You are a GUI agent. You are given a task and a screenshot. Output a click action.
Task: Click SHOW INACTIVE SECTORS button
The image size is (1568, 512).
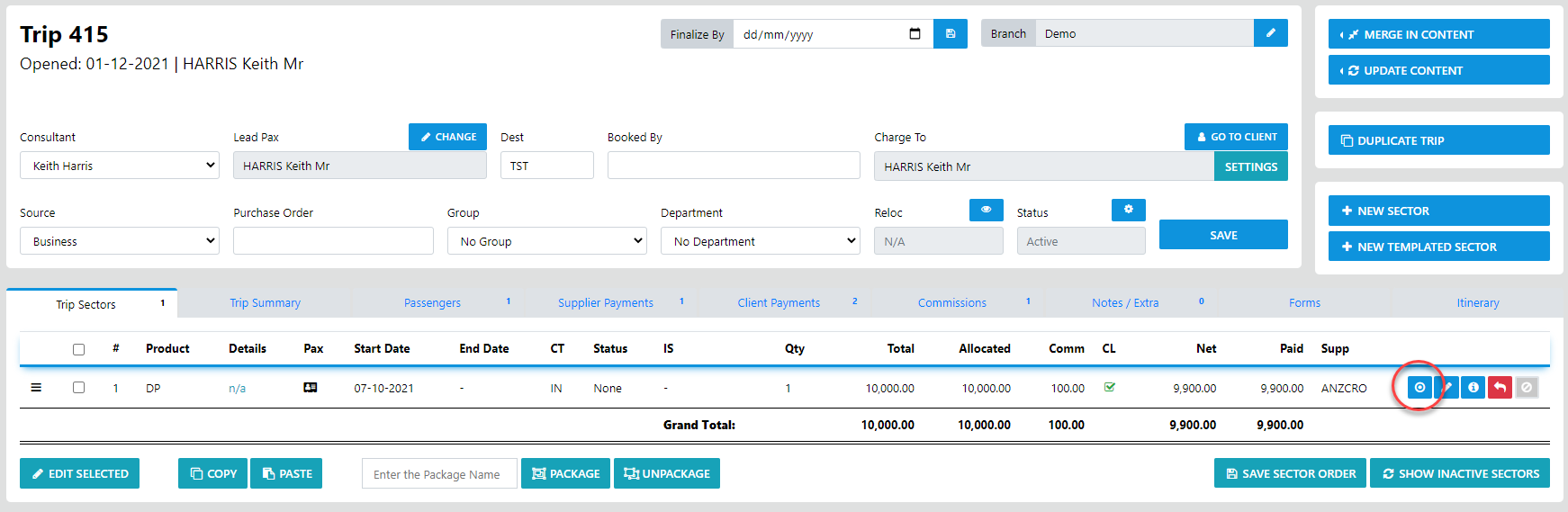click(x=1460, y=473)
